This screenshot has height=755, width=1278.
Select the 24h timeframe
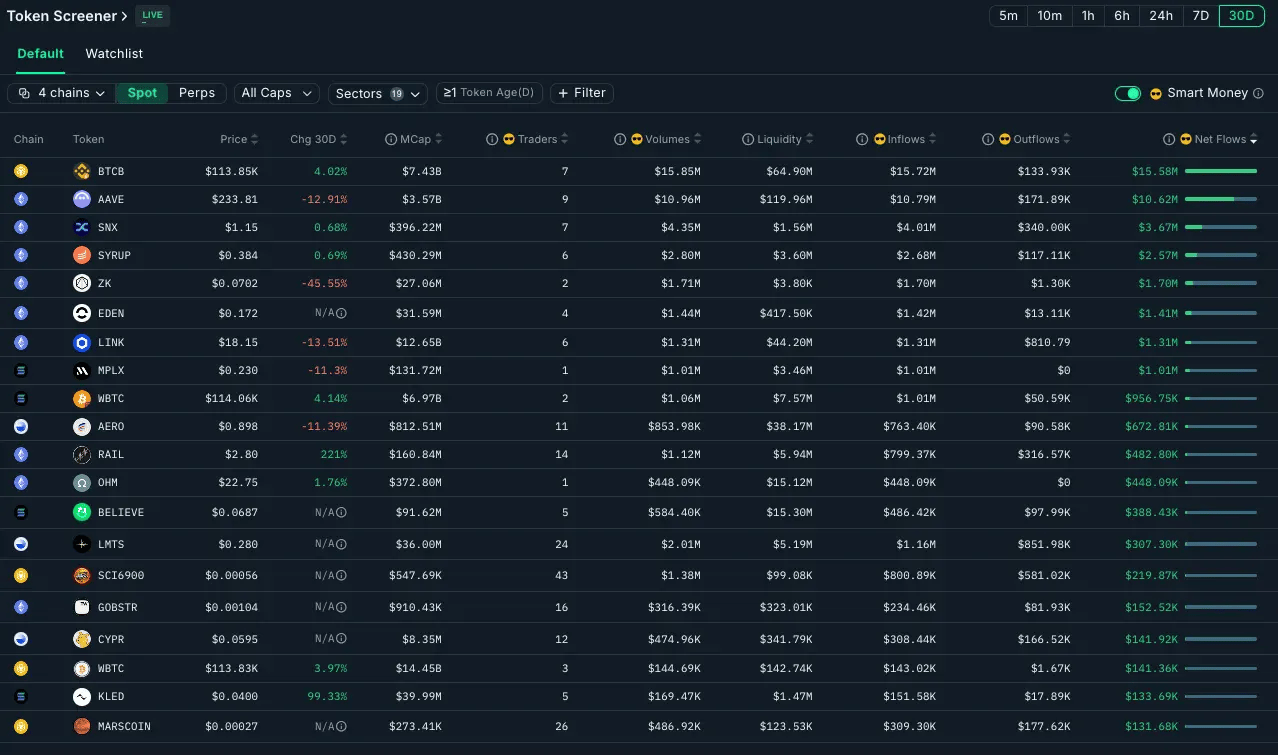[x=1161, y=16]
